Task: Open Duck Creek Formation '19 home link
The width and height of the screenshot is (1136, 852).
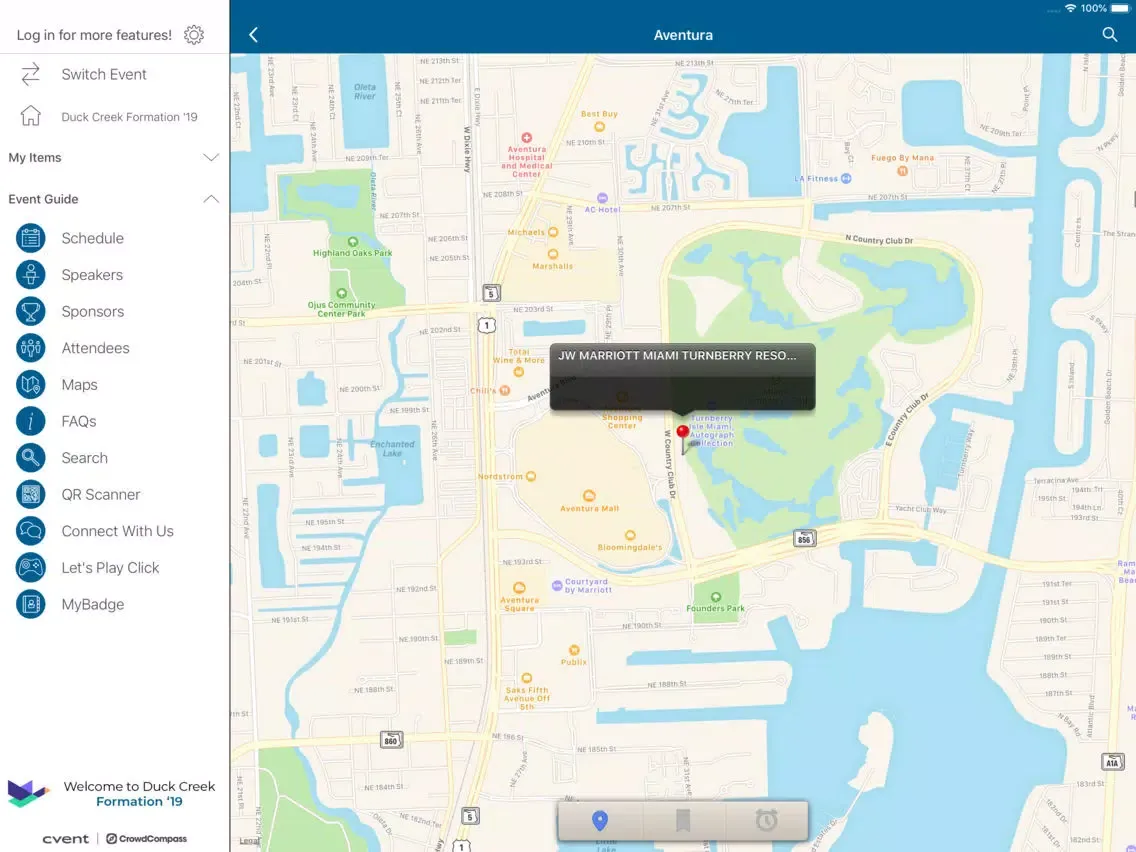Action: point(129,117)
